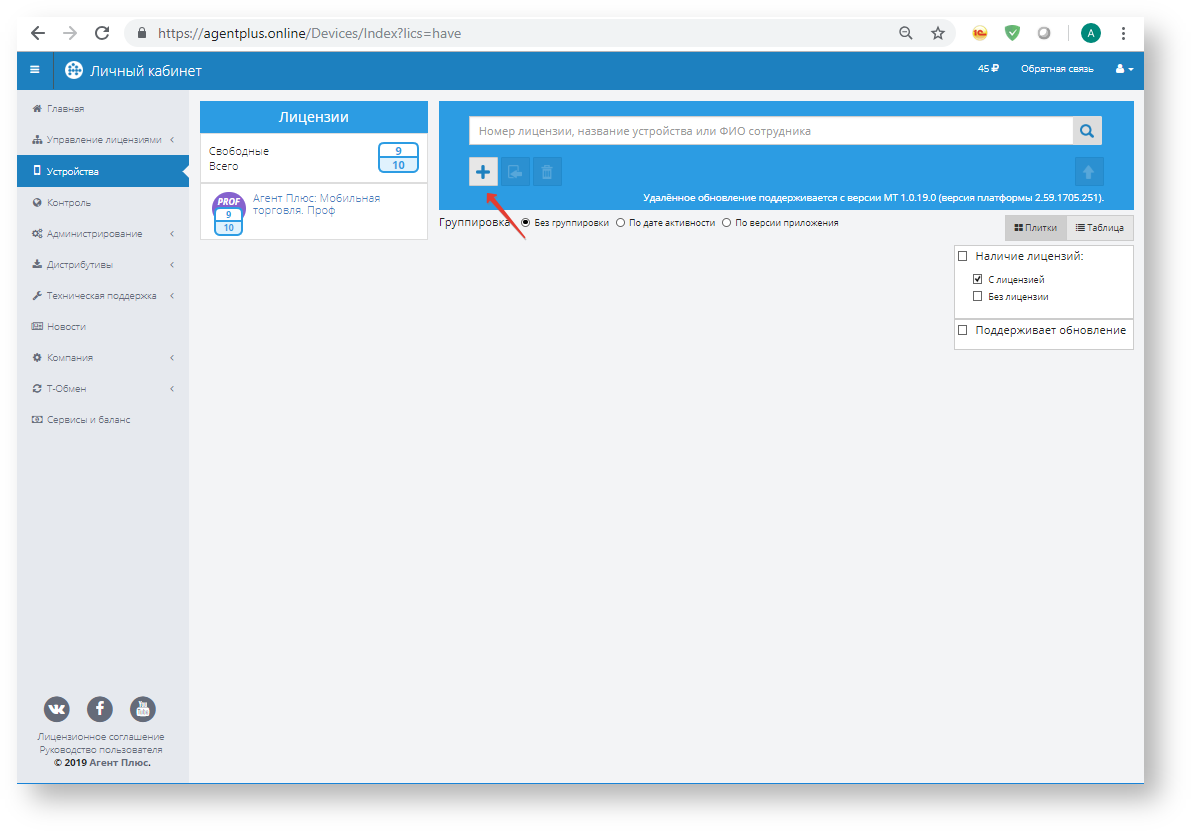Click the grey circle extension icon
Viewport: 1192px width, 832px height.
point(1044,33)
